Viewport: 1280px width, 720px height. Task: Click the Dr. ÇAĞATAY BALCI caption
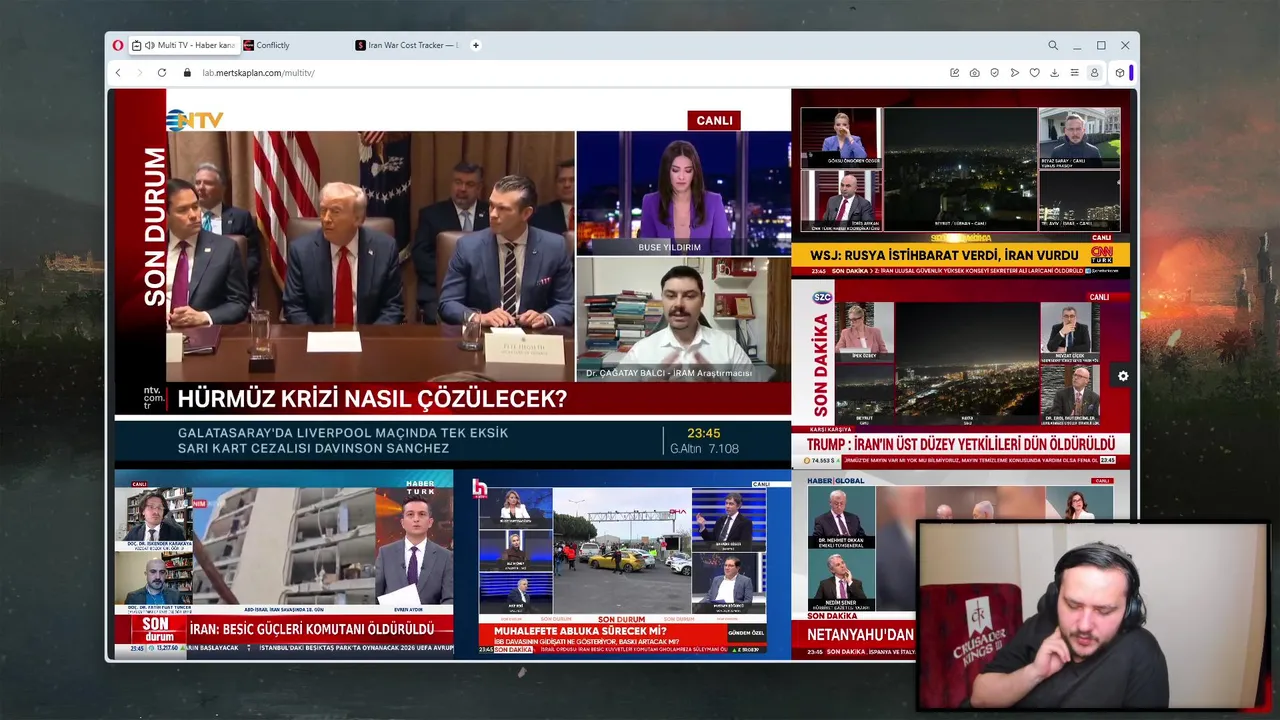(x=668, y=373)
